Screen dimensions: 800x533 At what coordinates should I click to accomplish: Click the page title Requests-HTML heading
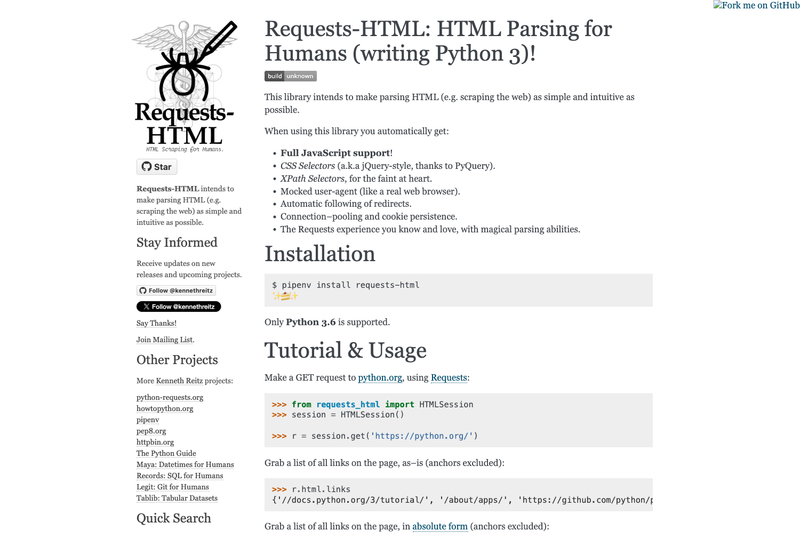(x=438, y=41)
